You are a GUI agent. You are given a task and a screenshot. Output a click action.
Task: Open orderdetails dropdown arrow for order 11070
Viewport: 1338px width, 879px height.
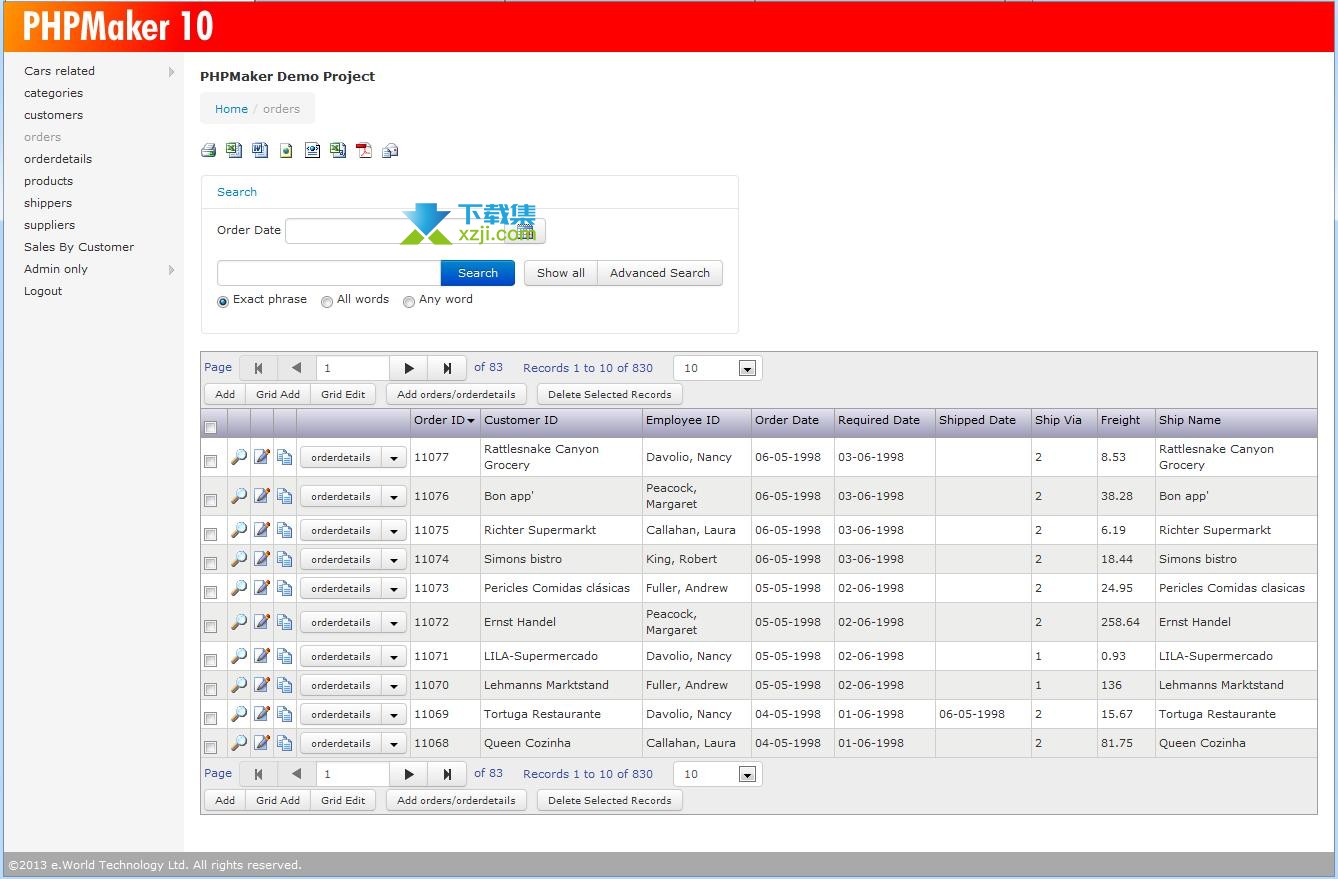[x=394, y=686]
